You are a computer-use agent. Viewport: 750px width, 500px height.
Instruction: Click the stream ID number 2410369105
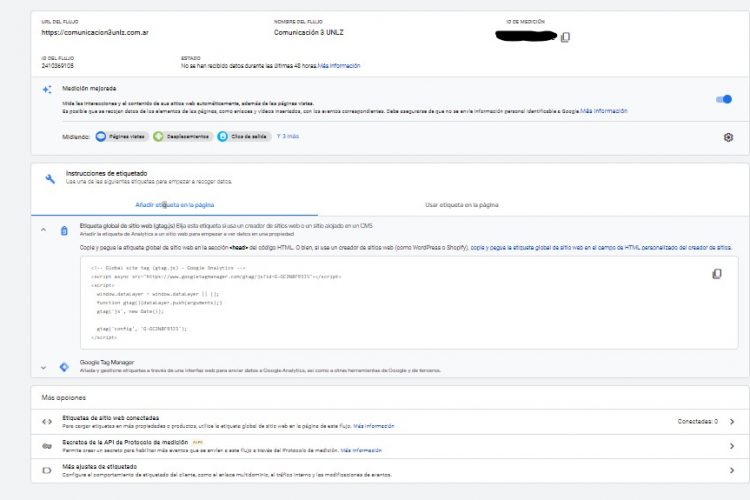[57, 66]
